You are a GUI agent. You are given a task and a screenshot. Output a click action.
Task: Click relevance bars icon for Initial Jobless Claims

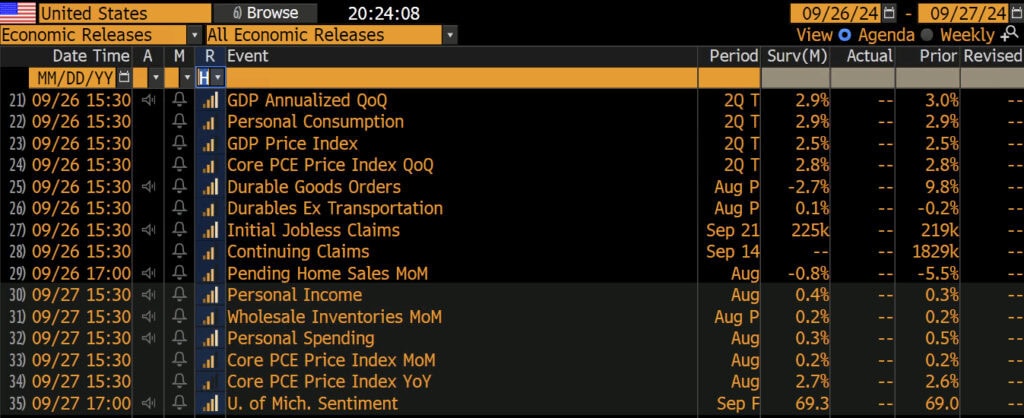[209, 230]
